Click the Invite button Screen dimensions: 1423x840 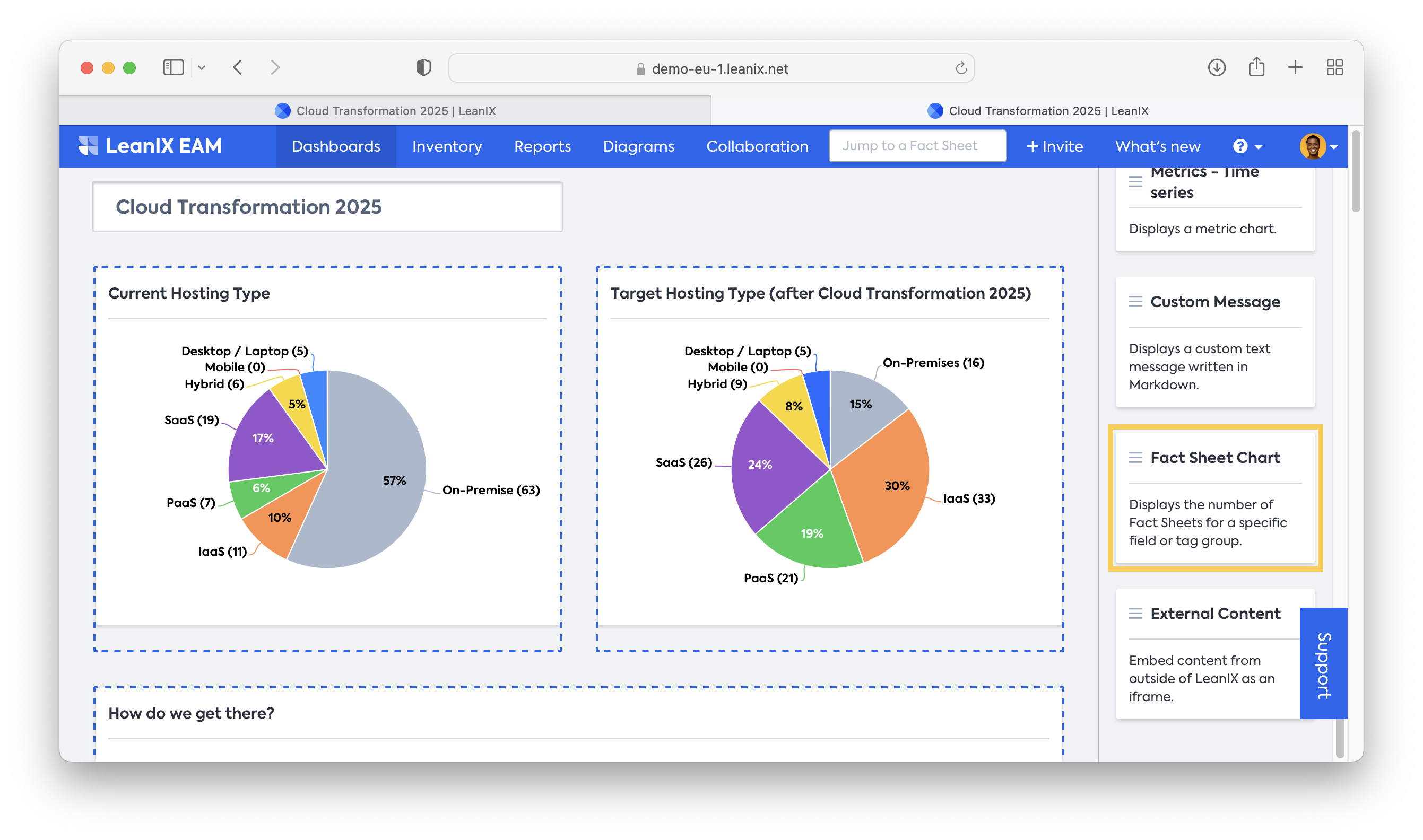click(x=1054, y=146)
